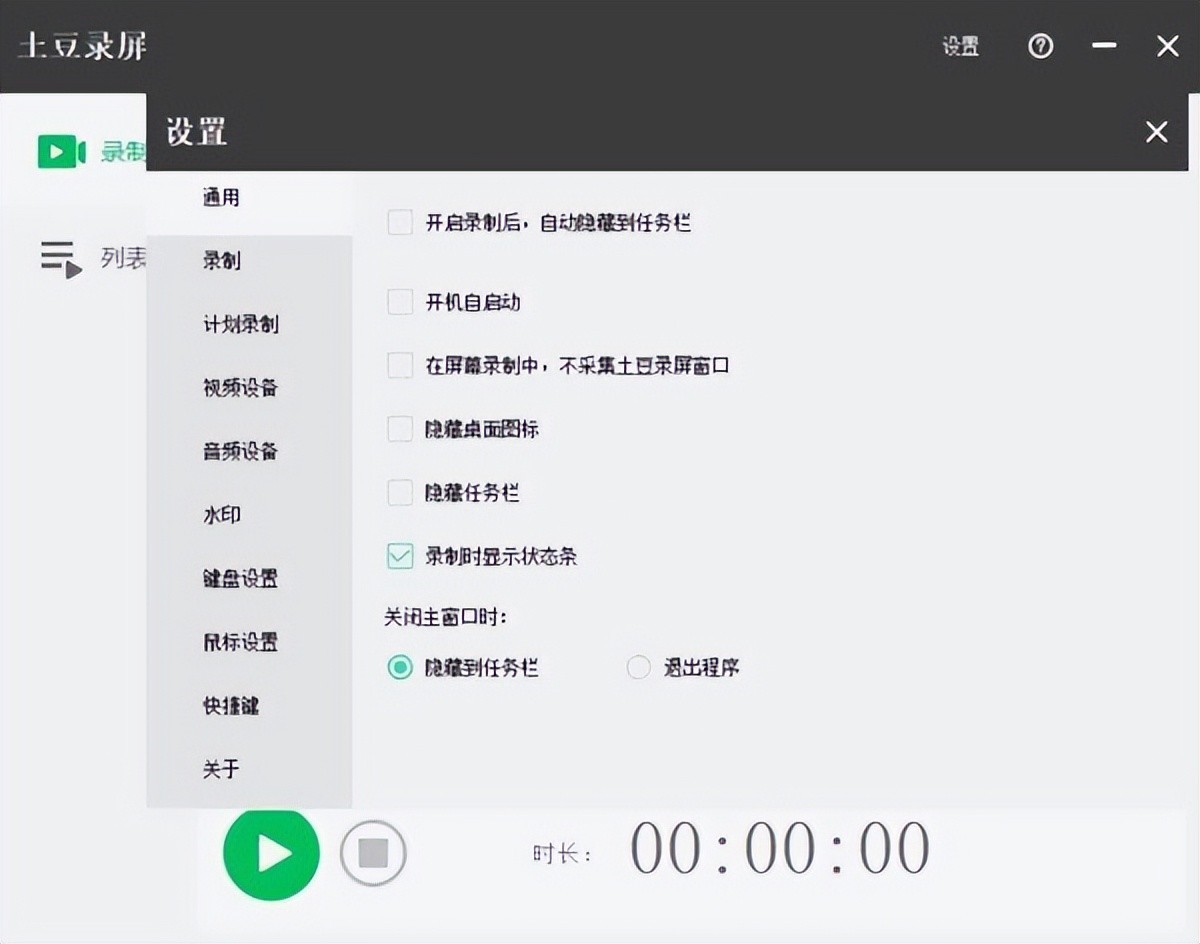Open the 关于 settings tab
This screenshot has width=1200, height=944.
point(250,769)
